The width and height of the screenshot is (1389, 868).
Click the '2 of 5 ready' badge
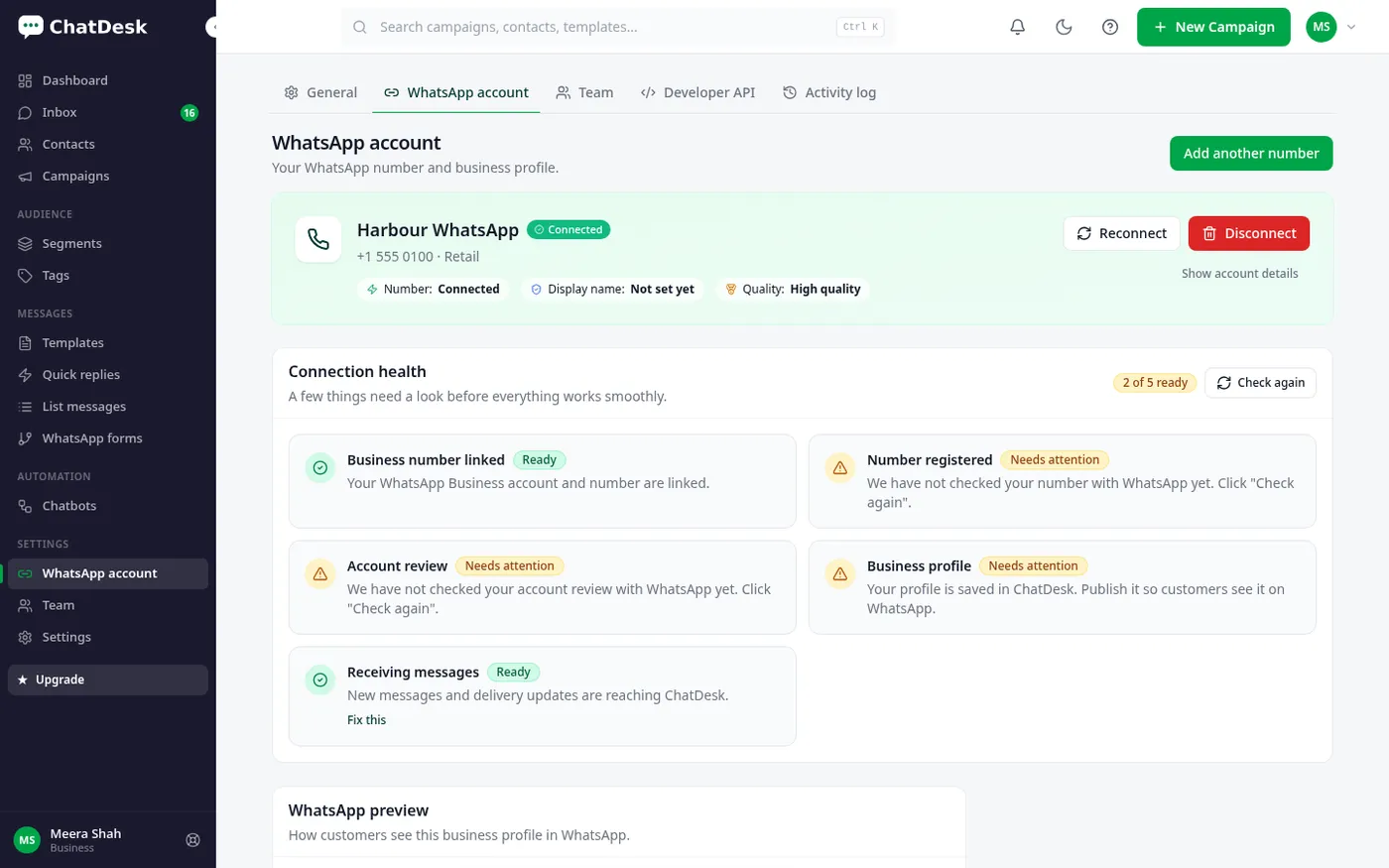coord(1155,383)
